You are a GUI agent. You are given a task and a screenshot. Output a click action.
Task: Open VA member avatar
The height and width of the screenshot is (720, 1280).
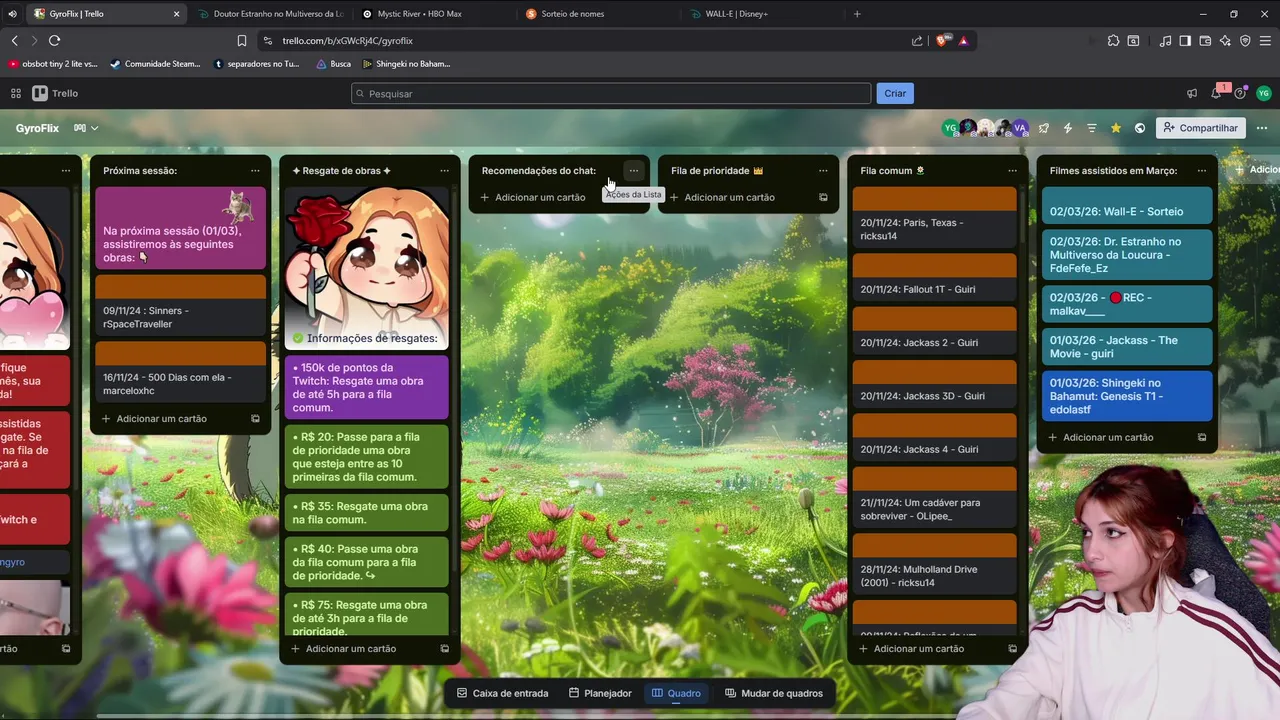click(x=1020, y=128)
